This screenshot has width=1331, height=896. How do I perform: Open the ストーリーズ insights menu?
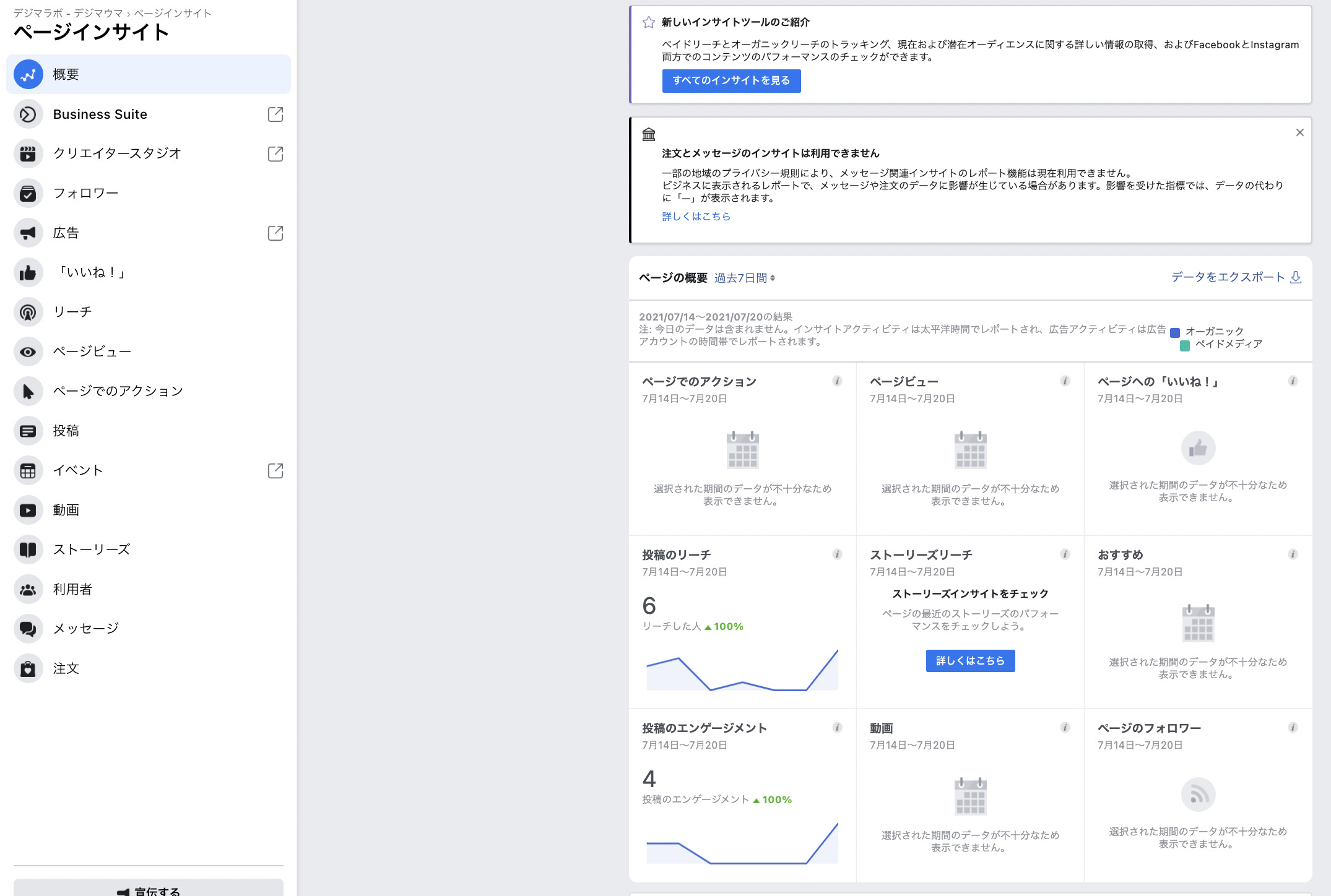91,549
